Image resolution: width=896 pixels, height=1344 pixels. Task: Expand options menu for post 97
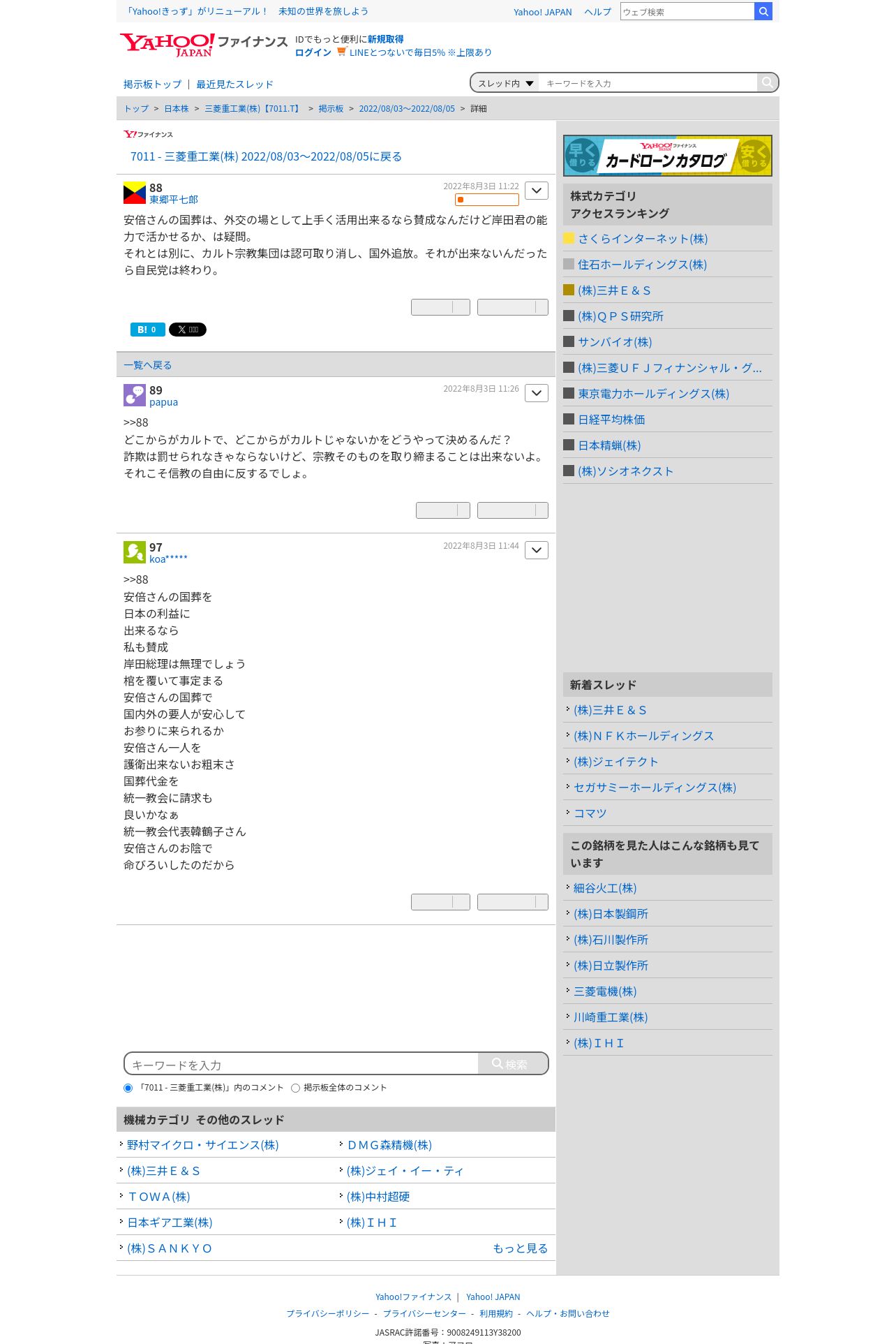537,550
